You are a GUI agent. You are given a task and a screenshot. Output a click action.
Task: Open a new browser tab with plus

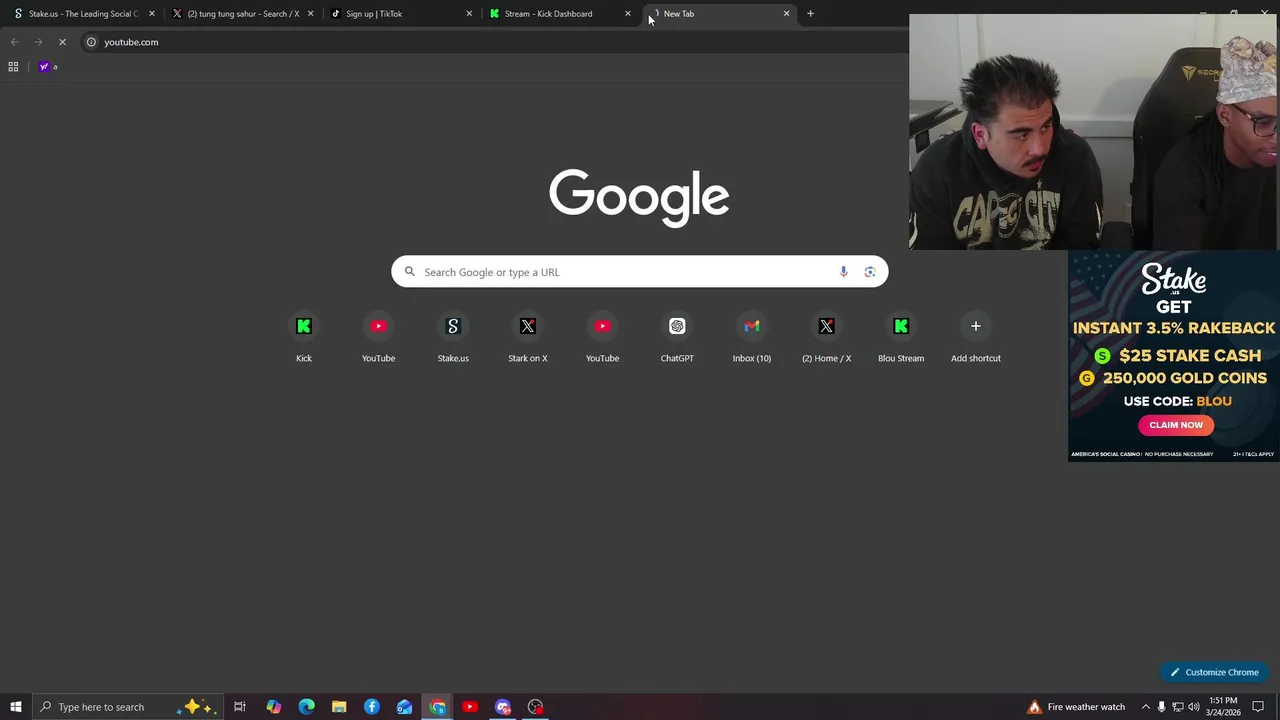[810, 14]
